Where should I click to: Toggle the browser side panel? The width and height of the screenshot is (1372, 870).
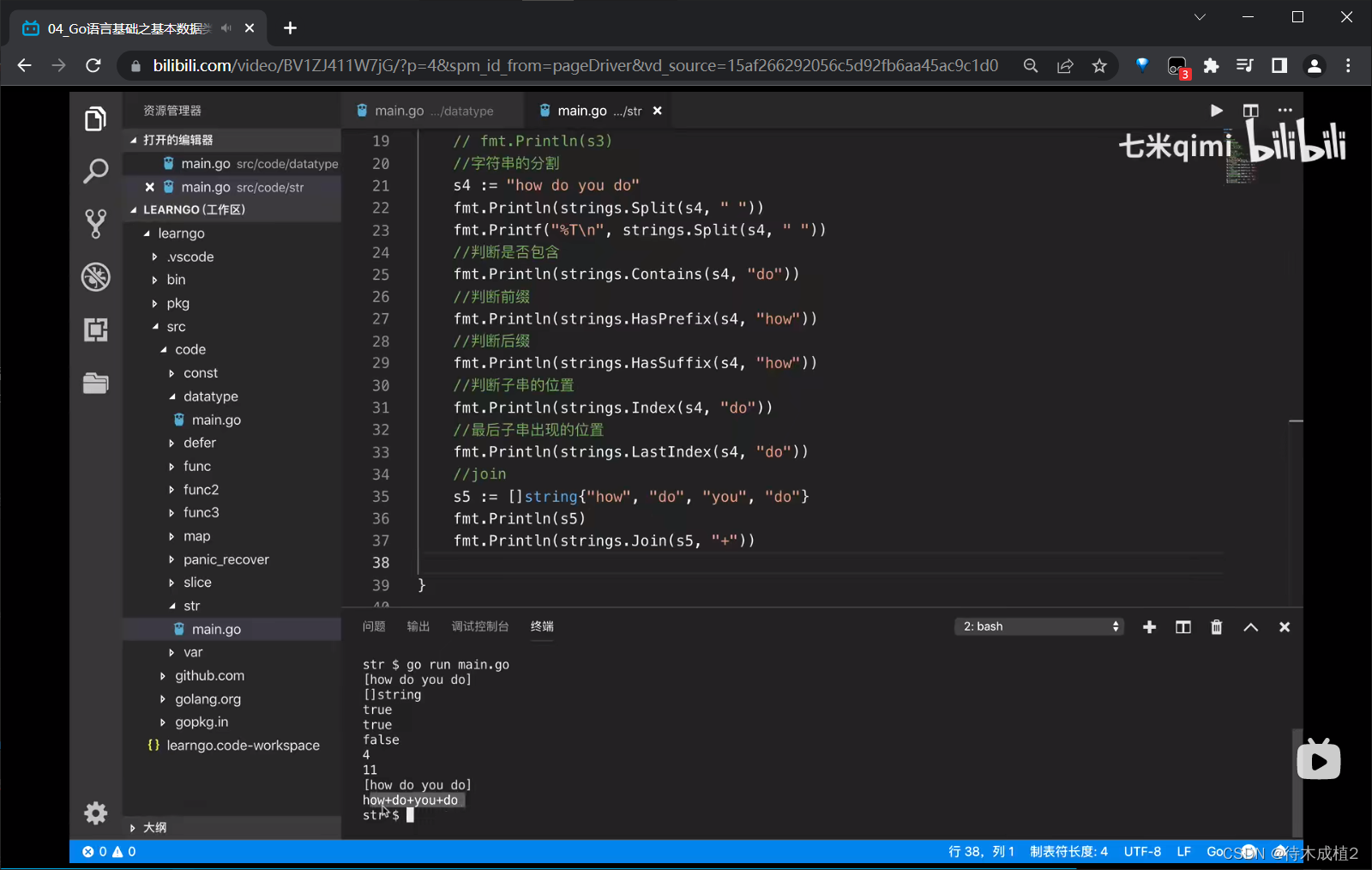1279,66
